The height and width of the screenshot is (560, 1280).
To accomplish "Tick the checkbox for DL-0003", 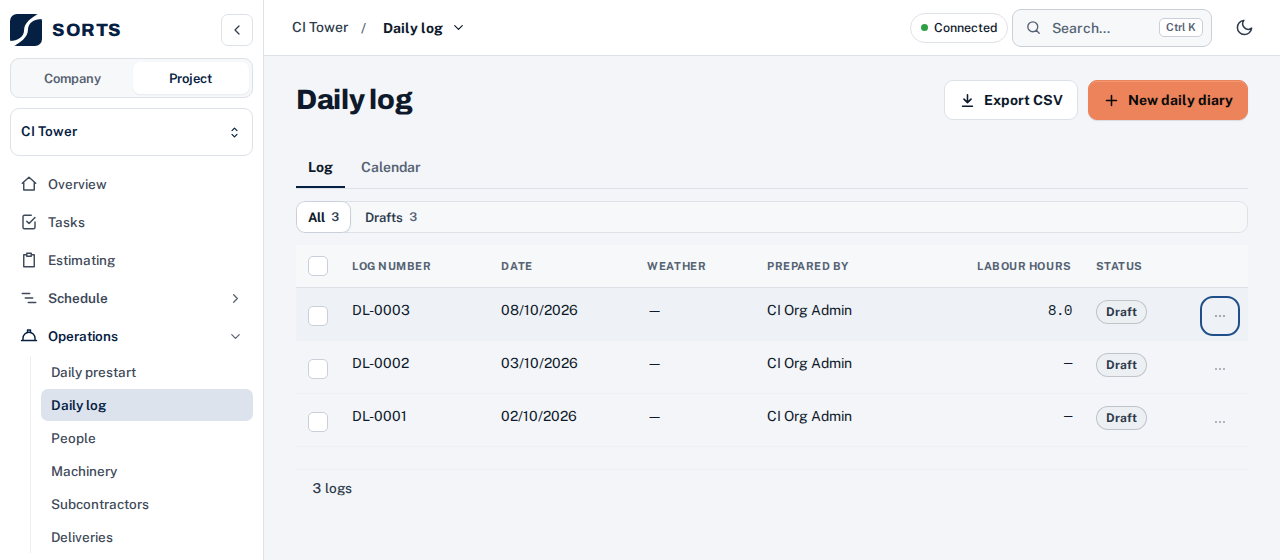I will pyautogui.click(x=318, y=316).
